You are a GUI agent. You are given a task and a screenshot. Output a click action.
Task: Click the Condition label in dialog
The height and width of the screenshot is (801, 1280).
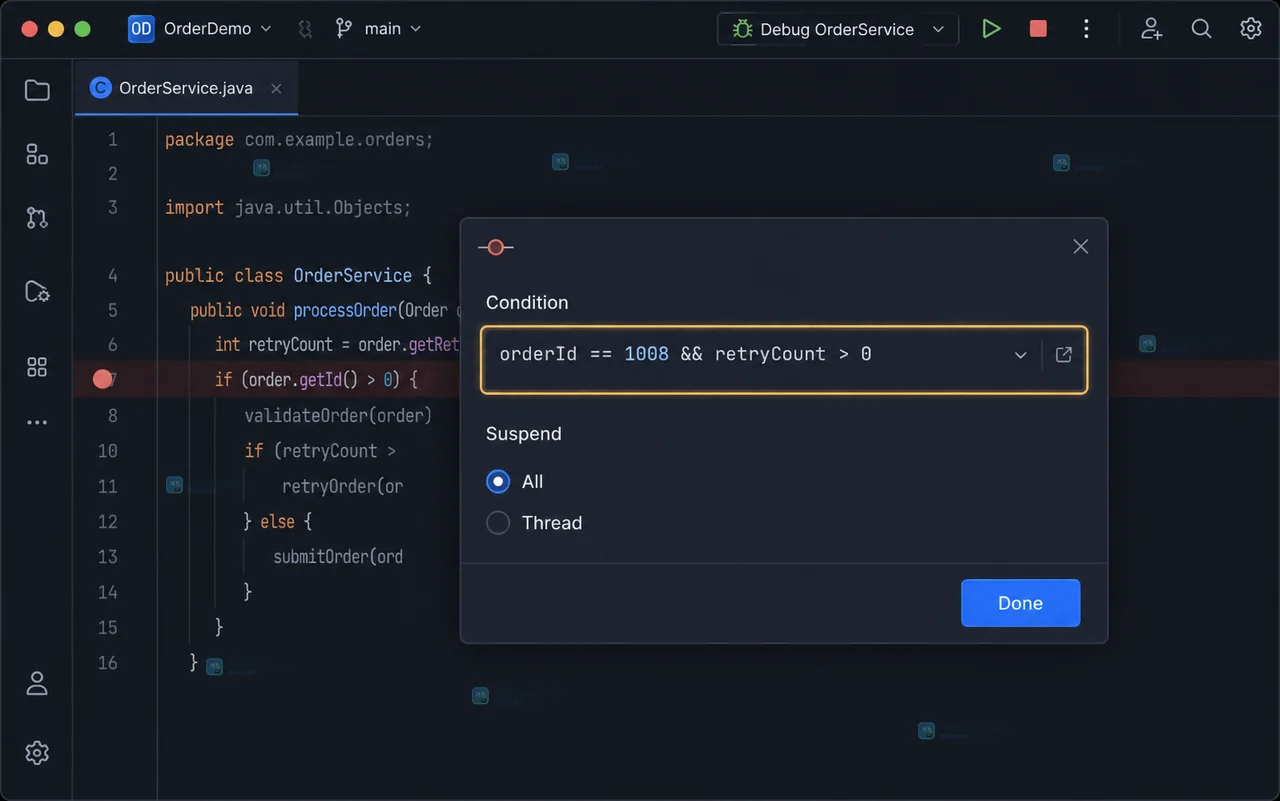(x=527, y=302)
